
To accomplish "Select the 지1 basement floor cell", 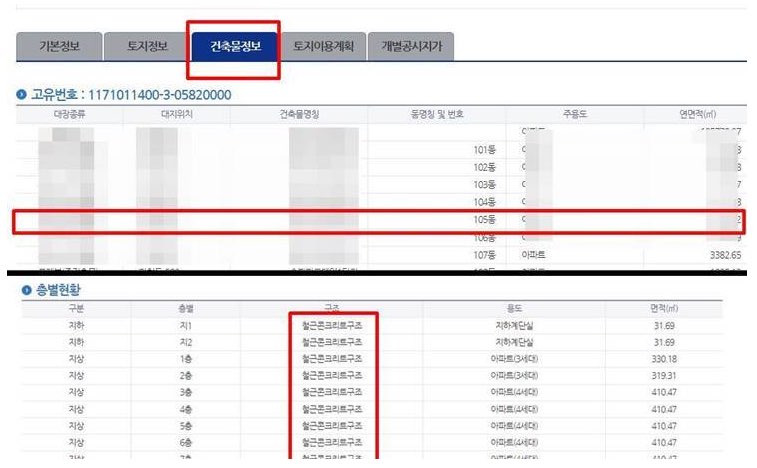I will pos(186,326).
